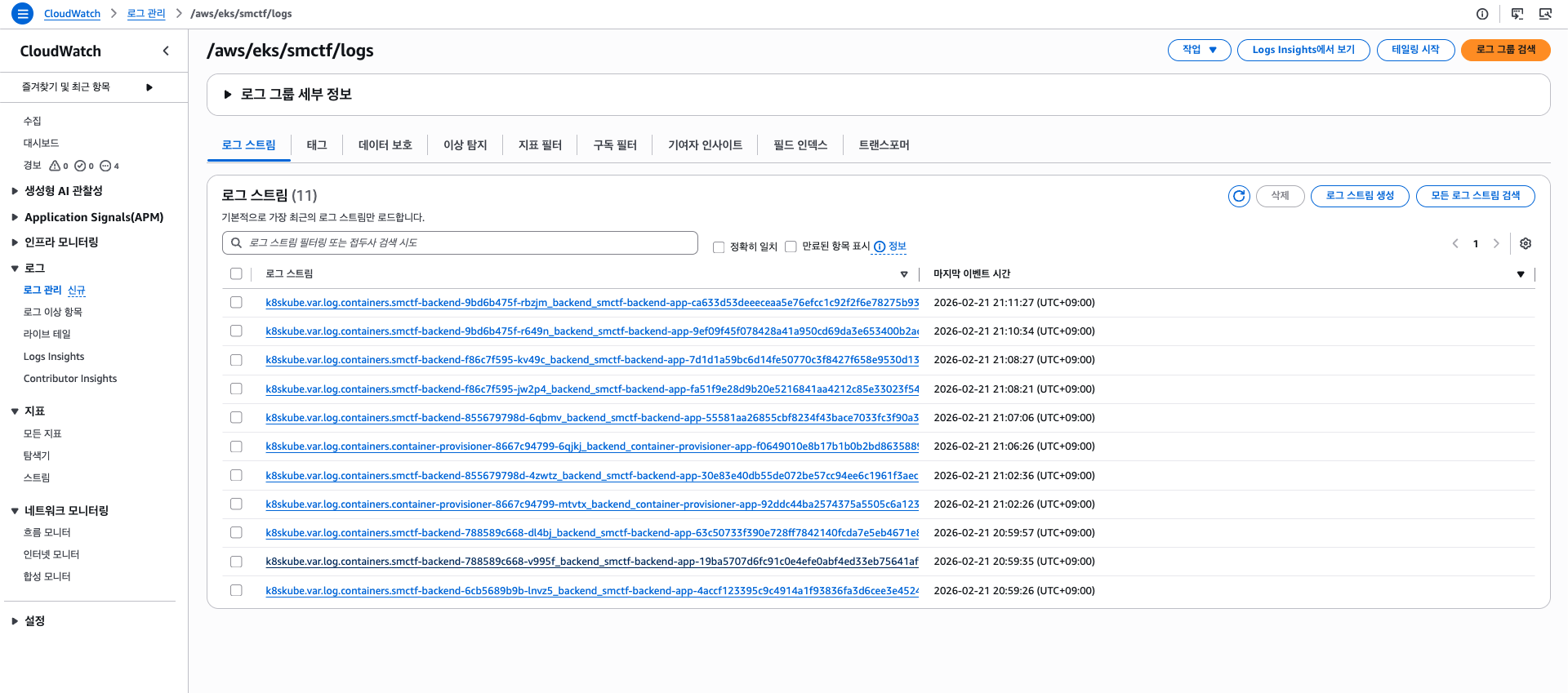Open the 기여자 인사이트 tab
The height and width of the screenshot is (693, 1568).
(705, 145)
